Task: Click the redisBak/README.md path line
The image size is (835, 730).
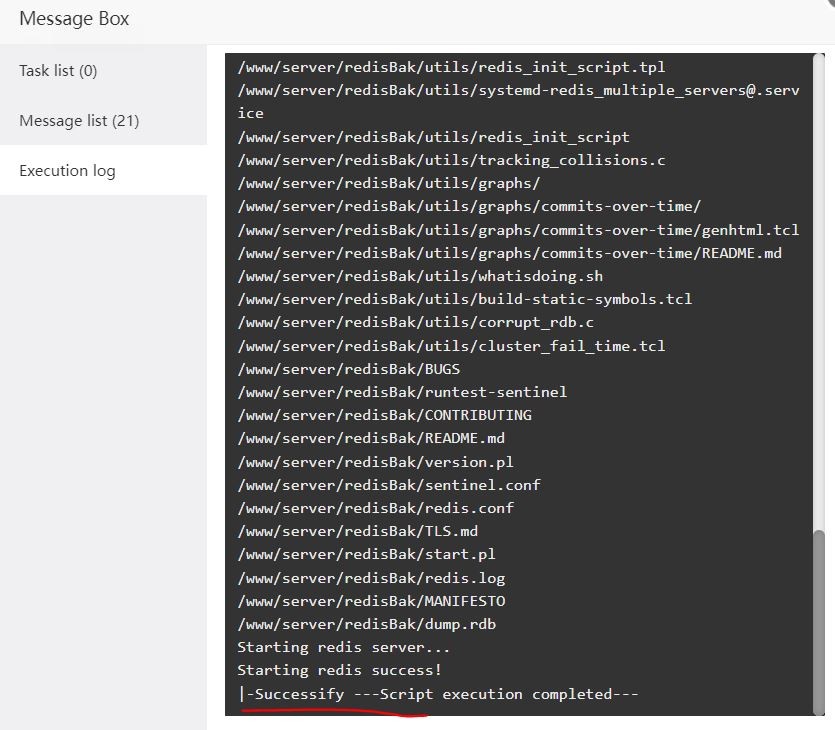Action: click(x=371, y=438)
